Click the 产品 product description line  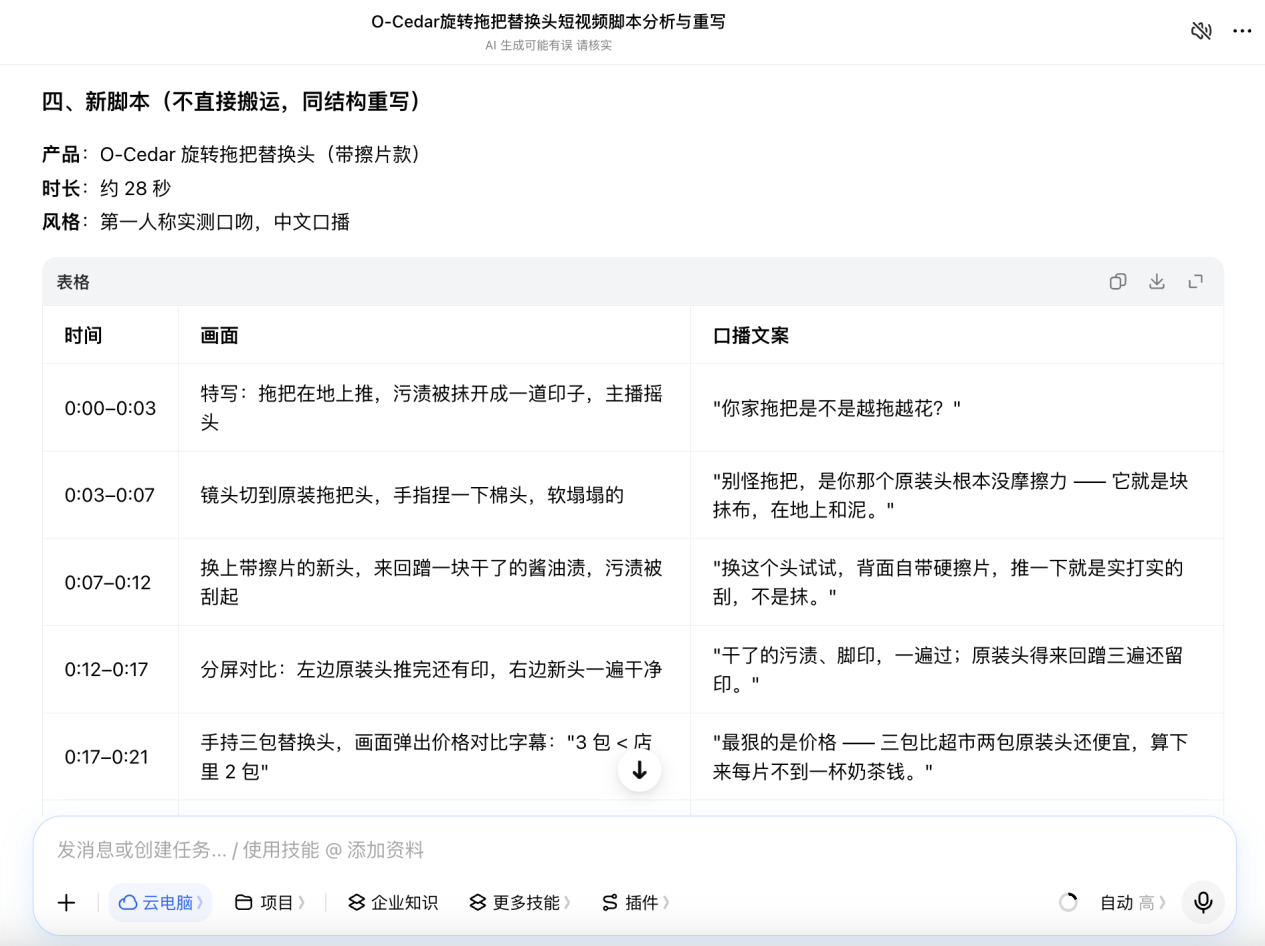pyautogui.click(x=234, y=155)
